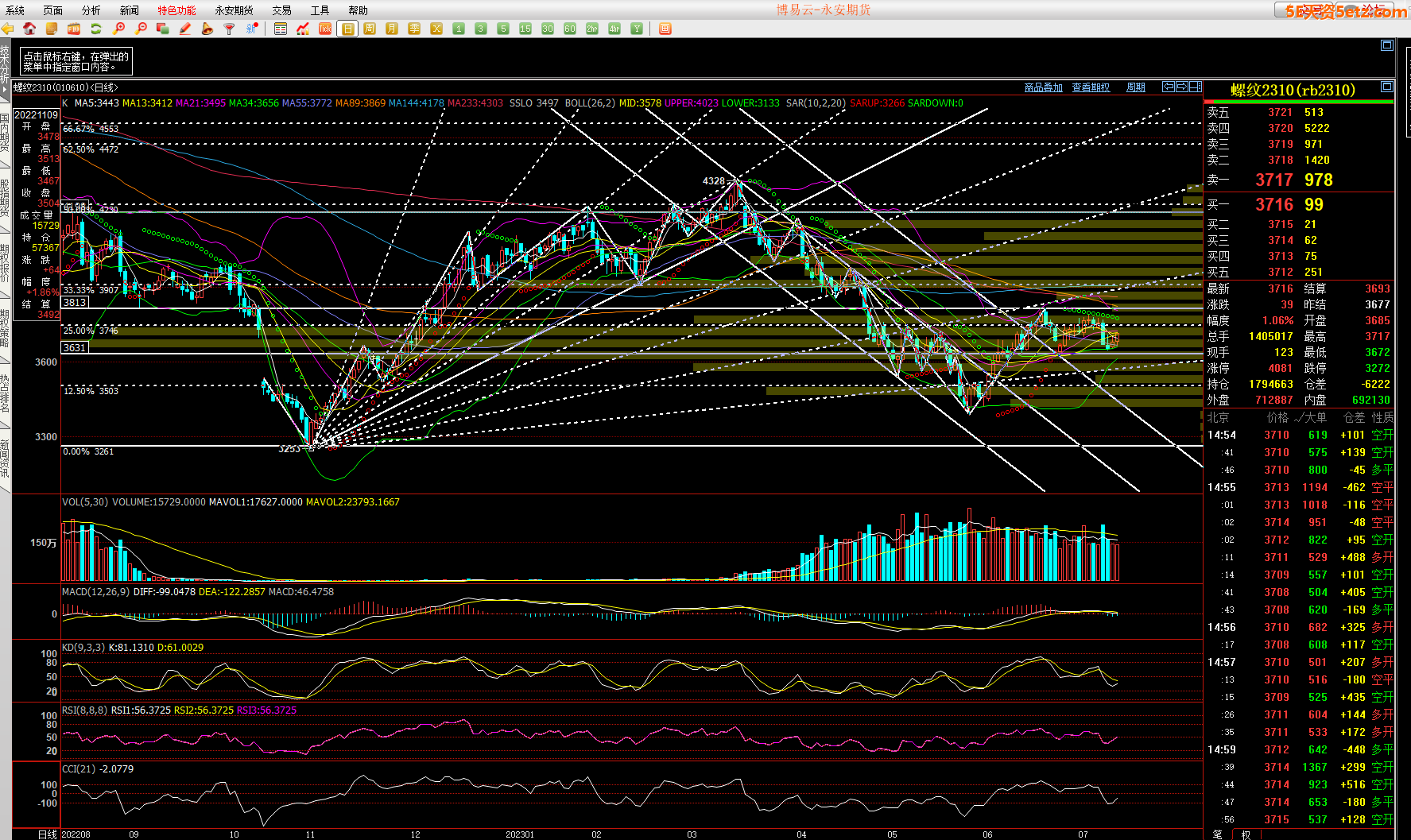Select the 5-minute period button
The image size is (1411, 840).
point(503,29)
